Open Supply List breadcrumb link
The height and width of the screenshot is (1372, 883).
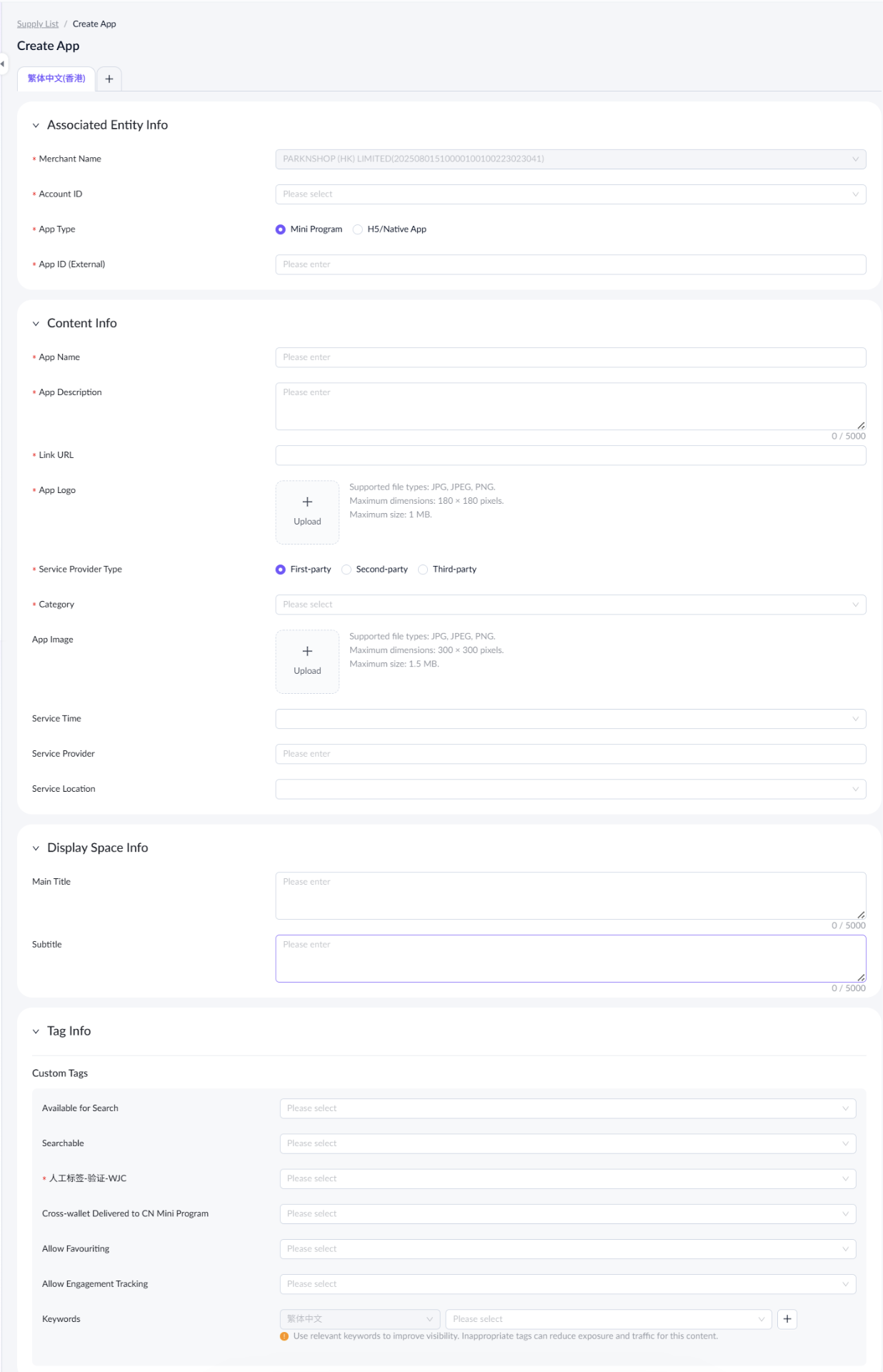click(38, 24)
